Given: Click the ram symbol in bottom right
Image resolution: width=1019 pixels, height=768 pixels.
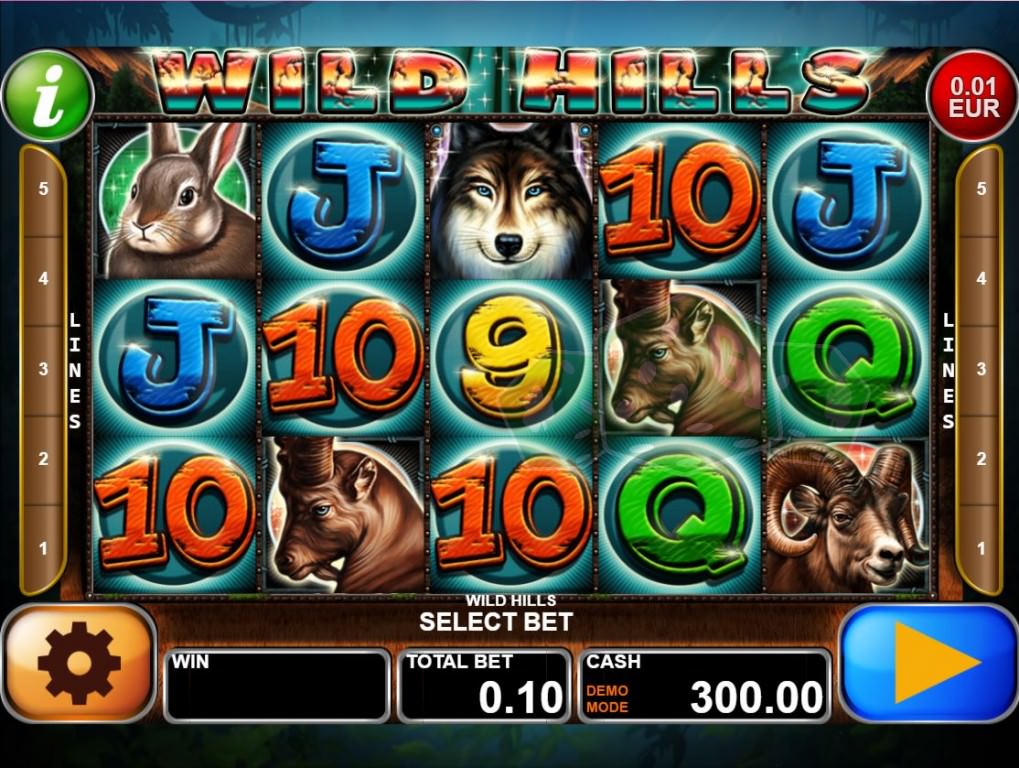Looking at the screenshot, I should (x=847, y=515).
